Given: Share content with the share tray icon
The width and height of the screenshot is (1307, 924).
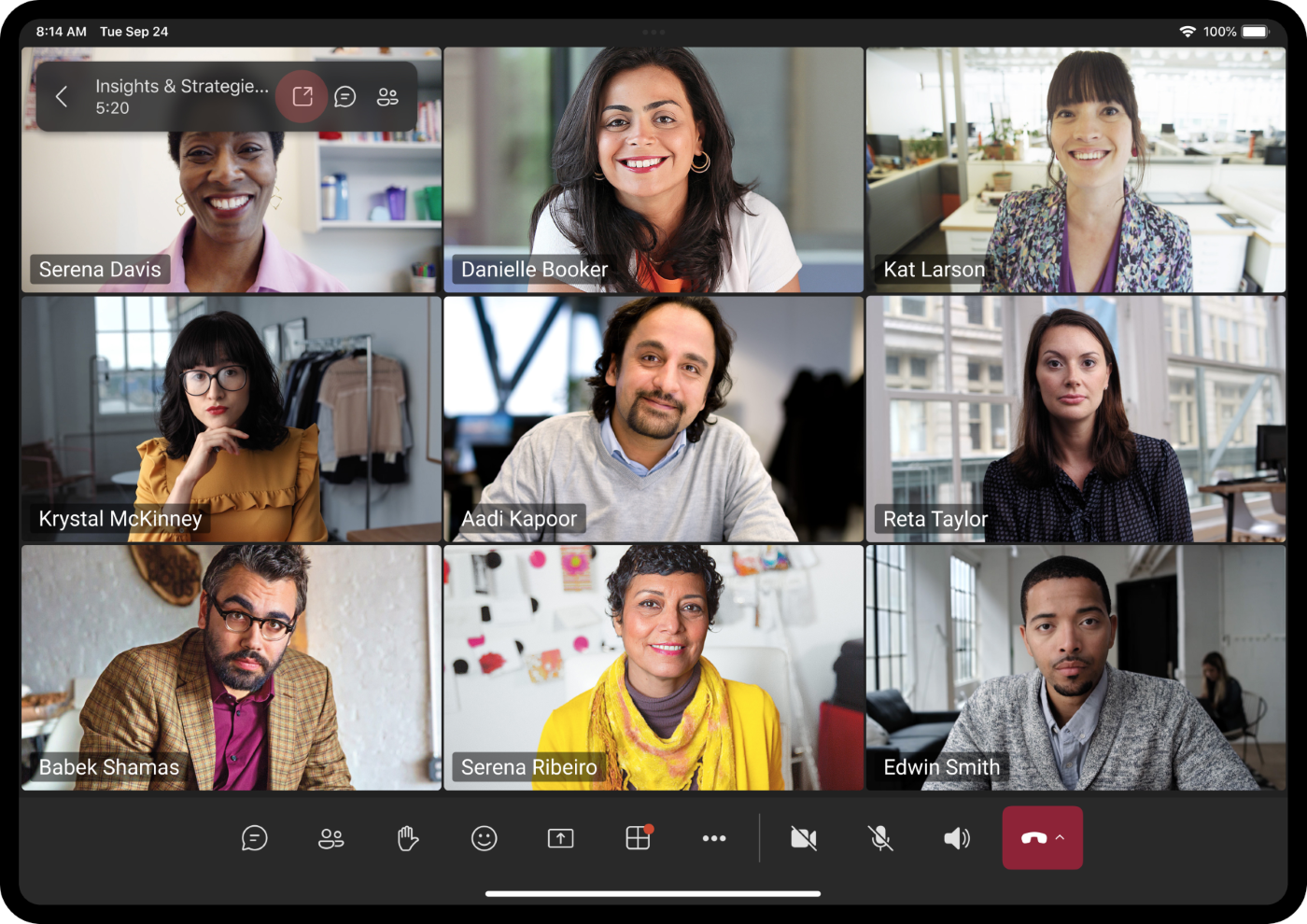Looking at the screenshot, I should coord(560,838).
